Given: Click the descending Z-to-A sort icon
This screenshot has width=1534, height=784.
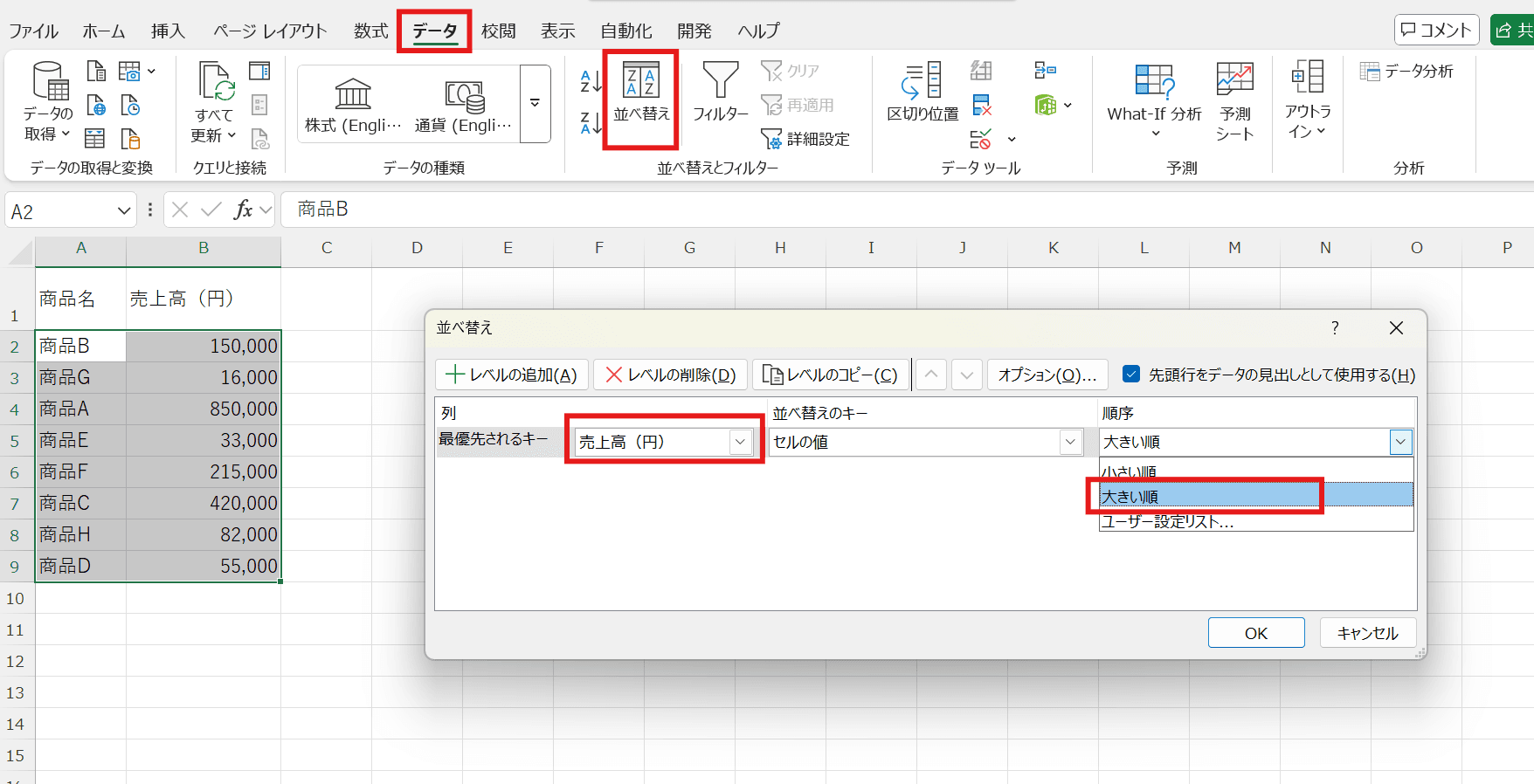Looking at the screenshot, I should point(591,123).
